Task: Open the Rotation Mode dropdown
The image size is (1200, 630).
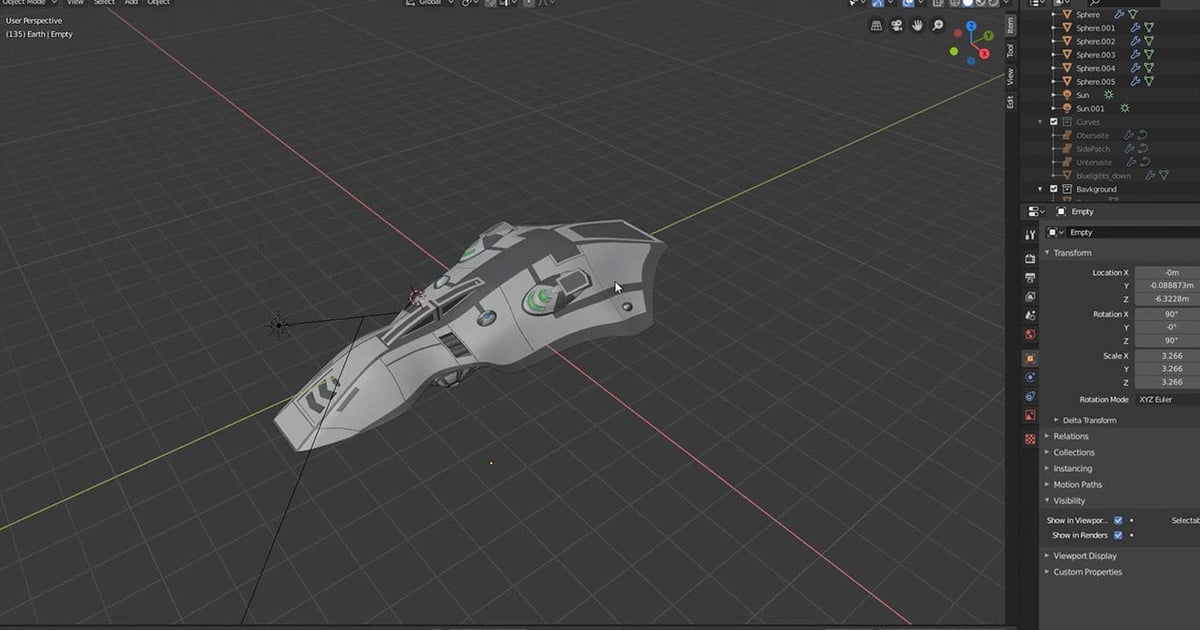Action: click(1158, 399)
